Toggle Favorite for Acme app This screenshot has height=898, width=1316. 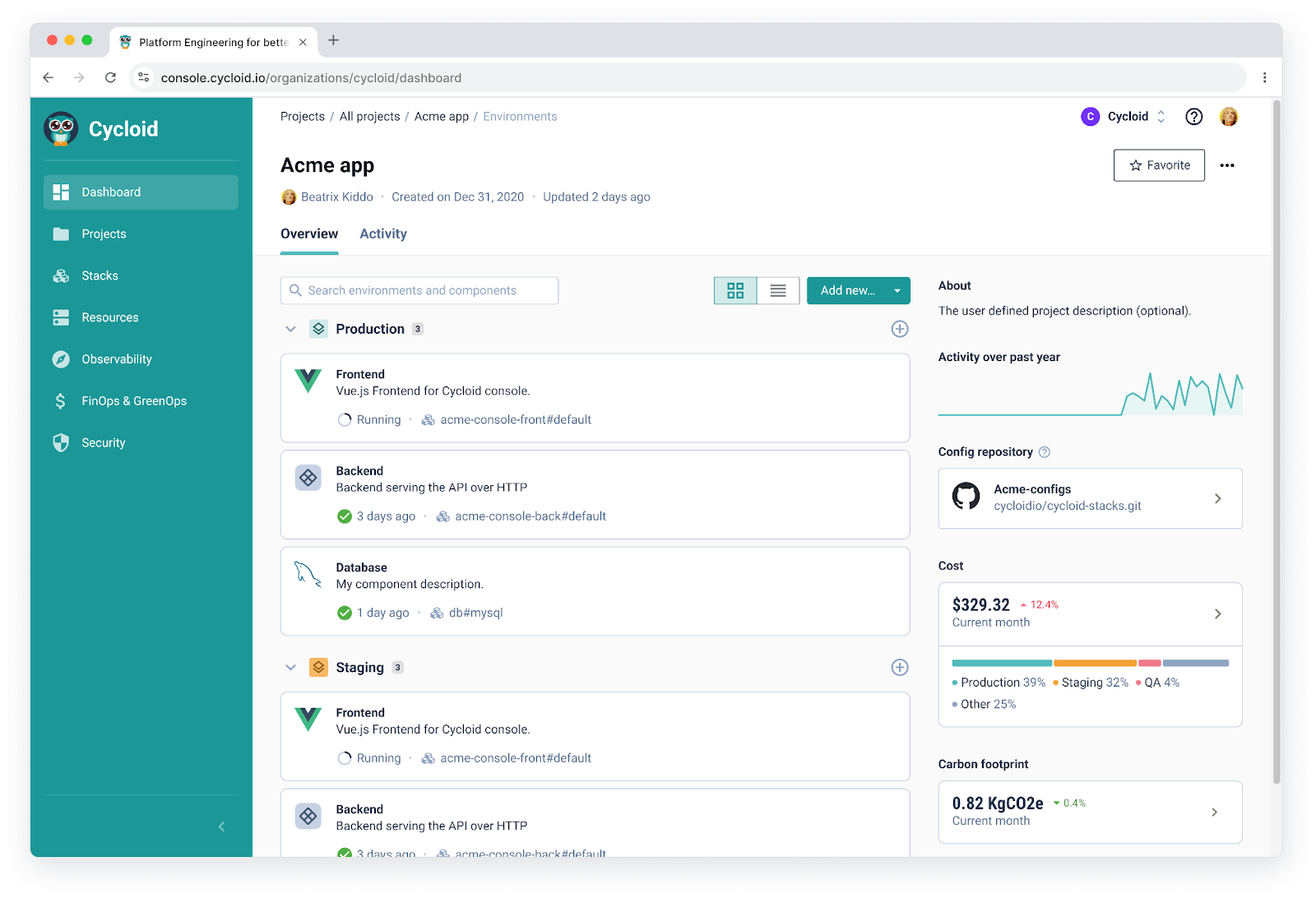coord(1159,165)
